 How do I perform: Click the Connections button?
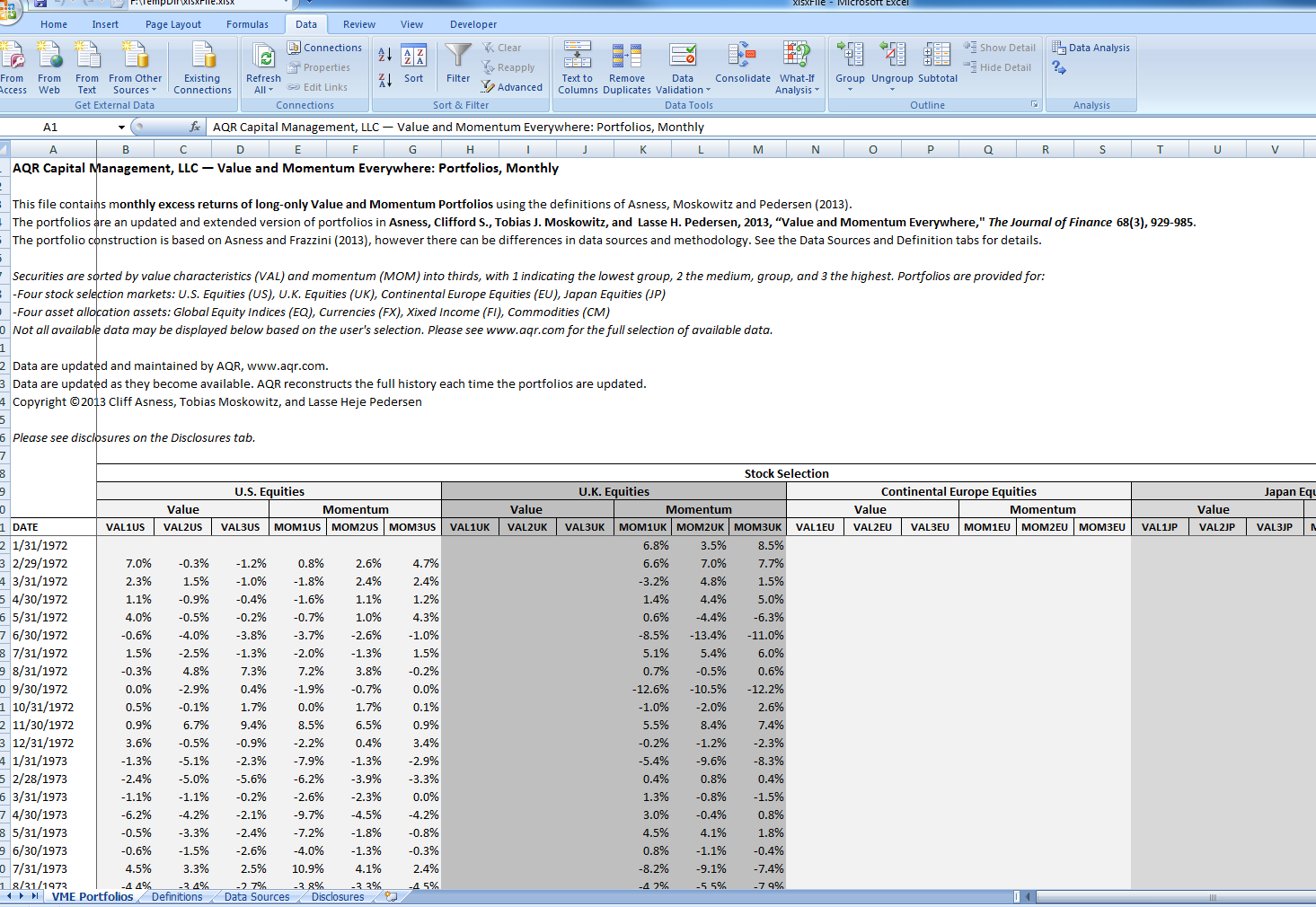coord(324,48)
